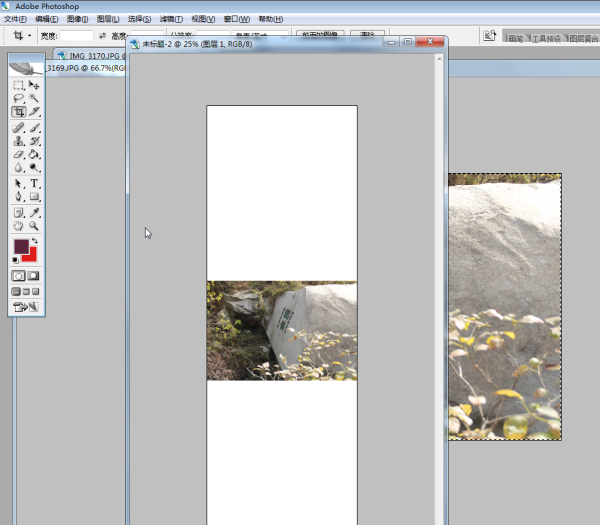Select the Rectangle shape tool
This screenshot has width=600, height=525.
34,197
